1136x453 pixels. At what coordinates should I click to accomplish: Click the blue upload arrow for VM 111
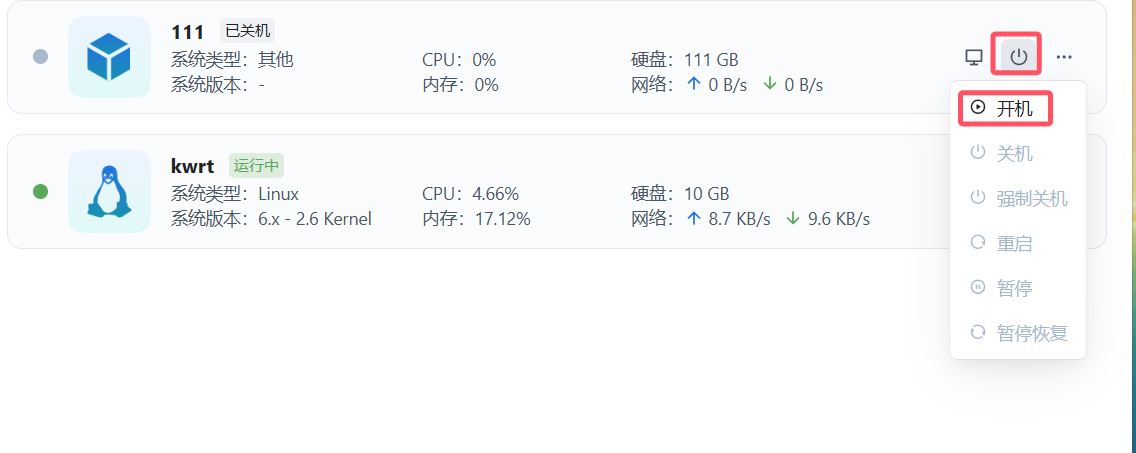[x=694, y=84]
